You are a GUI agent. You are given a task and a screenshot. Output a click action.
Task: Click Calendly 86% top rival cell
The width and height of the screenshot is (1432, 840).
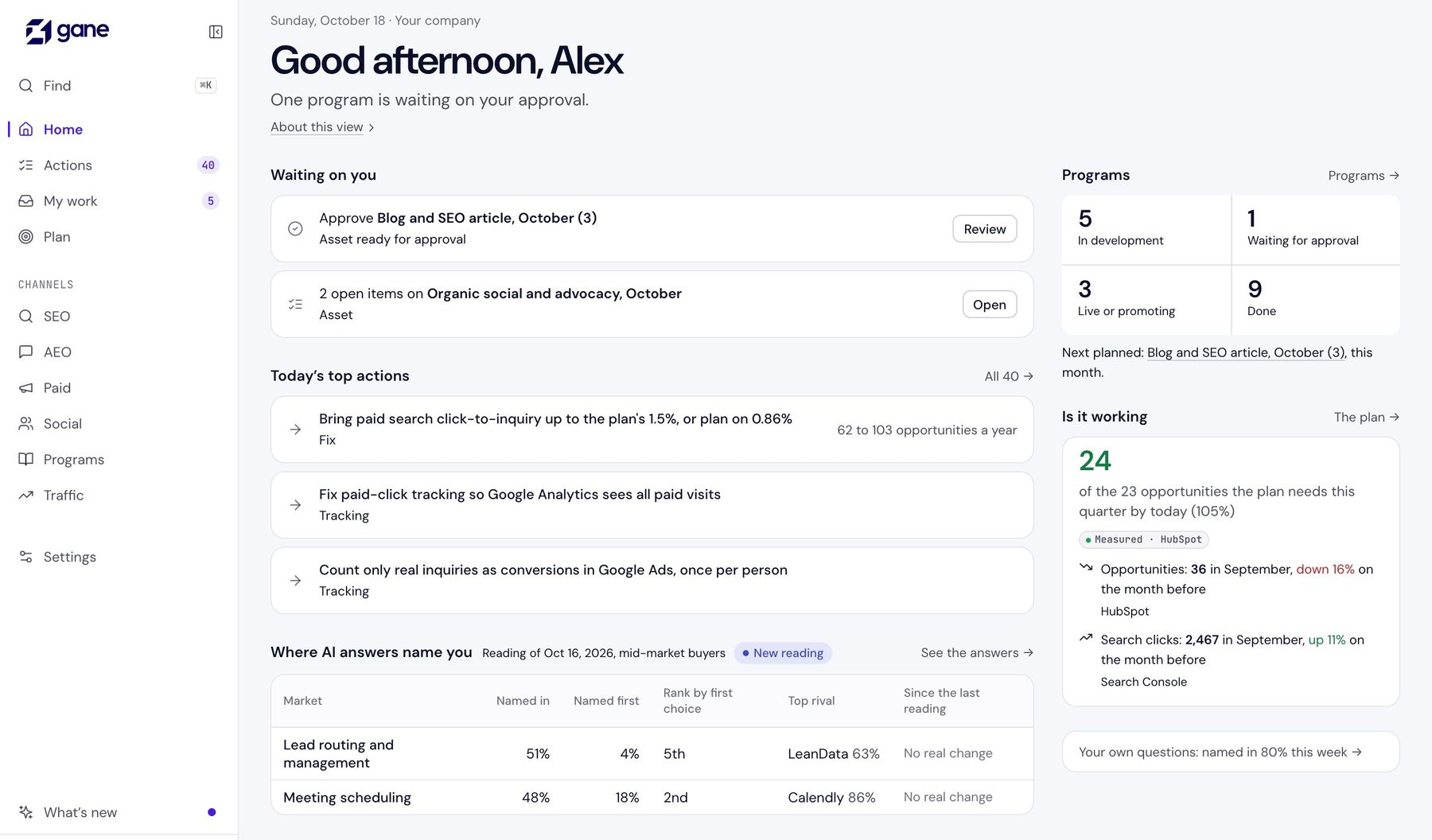click(x=831, y=797)
